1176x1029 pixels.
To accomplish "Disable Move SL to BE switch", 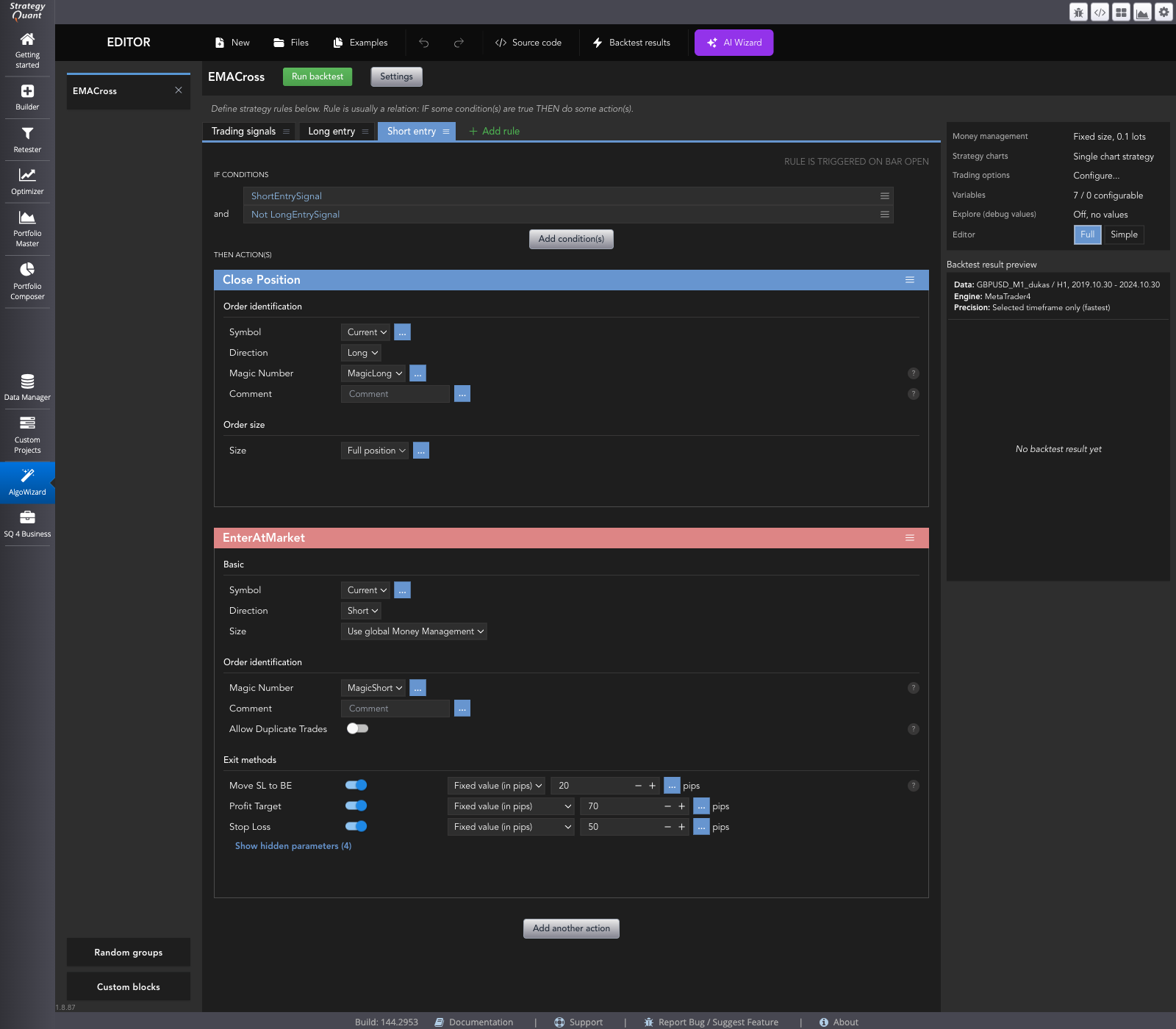I will point(356,785).
